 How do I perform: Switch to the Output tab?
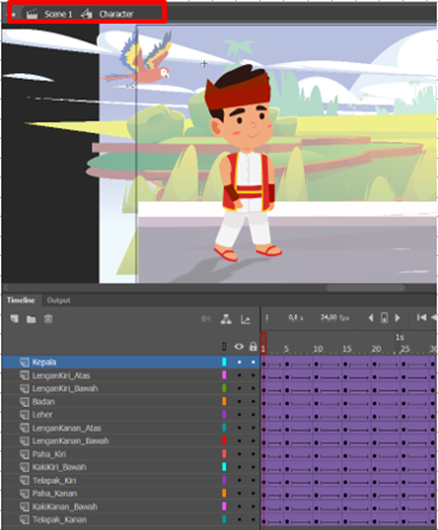(58, 300)
